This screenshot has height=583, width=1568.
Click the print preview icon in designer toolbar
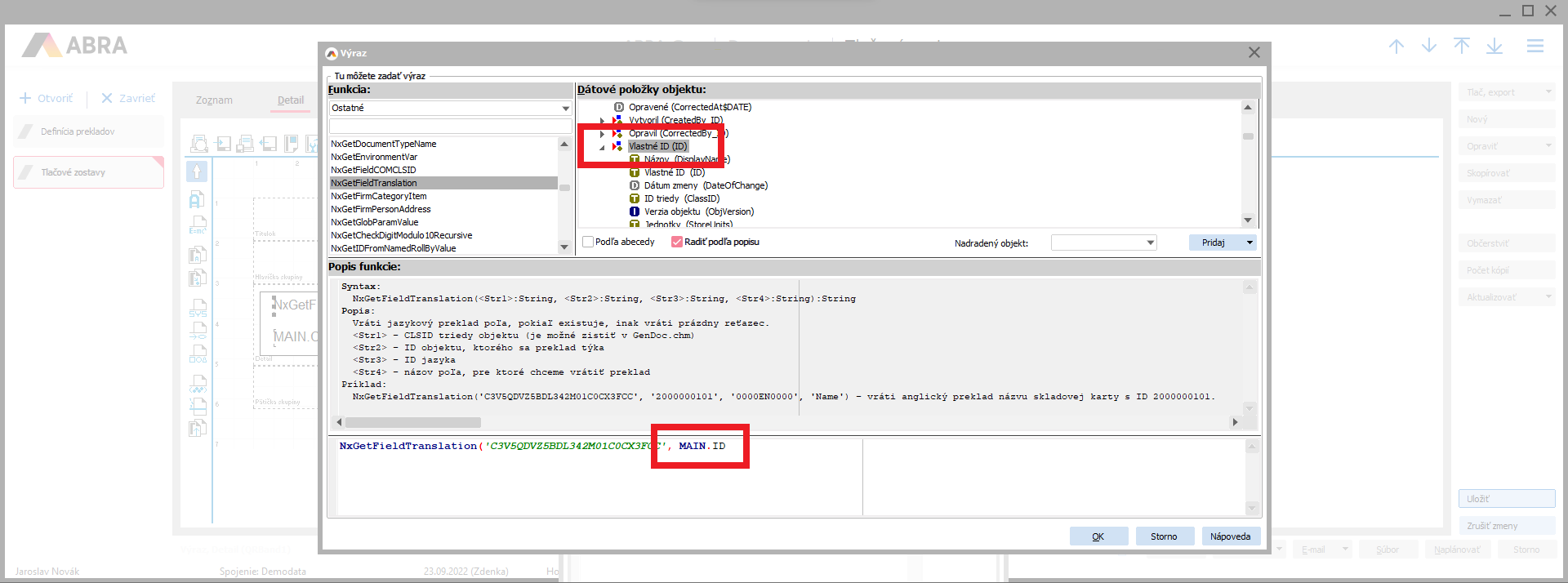(199, 145)
